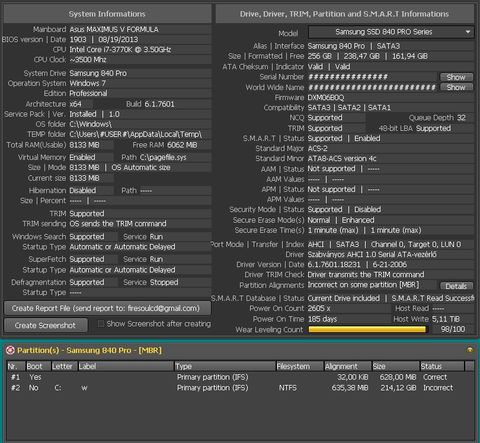Screen dimensions: 480x443
Task: Click the 98/100 wear leveling value
Action: coord(453,329)
